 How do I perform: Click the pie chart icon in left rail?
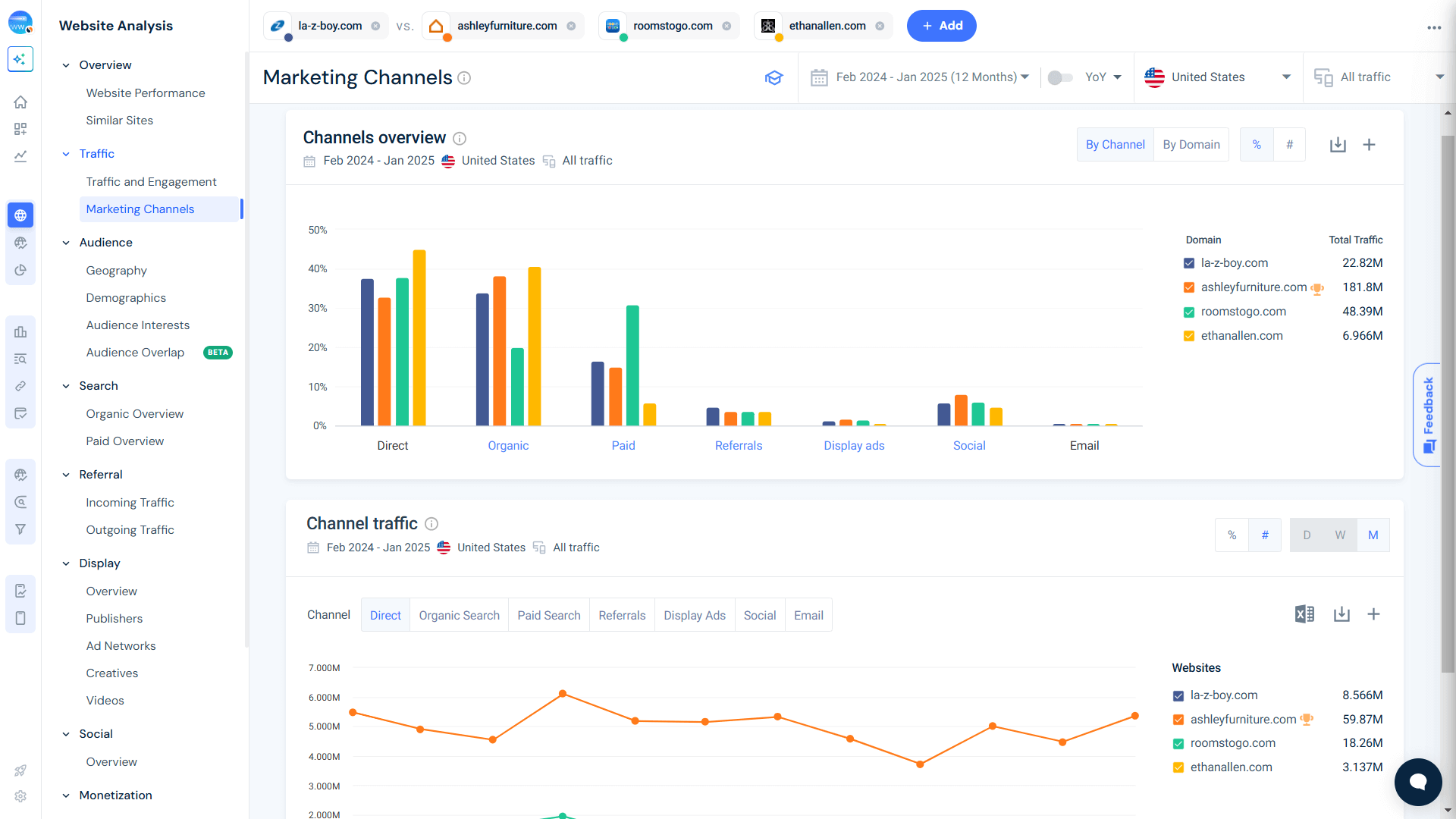tap(20, 270)
